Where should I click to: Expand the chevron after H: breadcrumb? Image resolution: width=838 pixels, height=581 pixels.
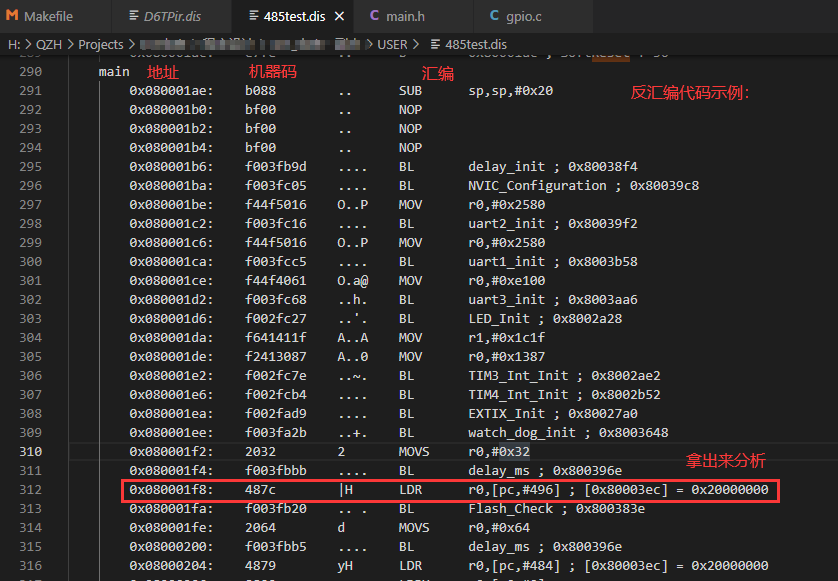click(28, 44)
